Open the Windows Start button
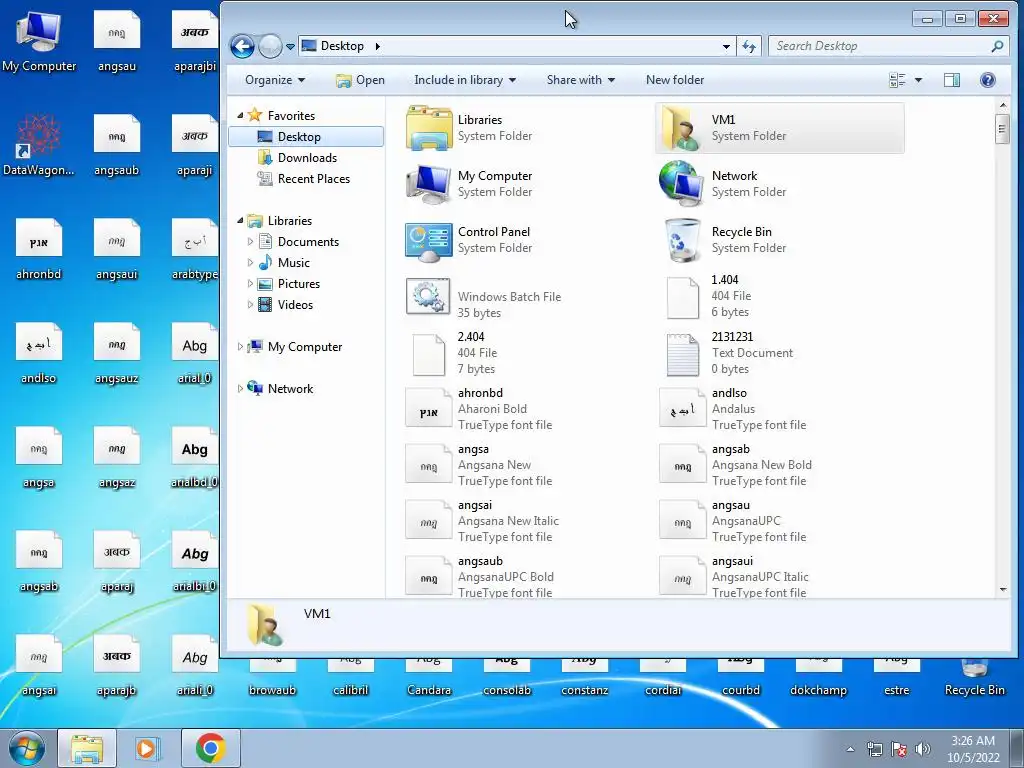Image resolution: width=1024 pixels, height=768 pixels. click(x=26, y=748)
